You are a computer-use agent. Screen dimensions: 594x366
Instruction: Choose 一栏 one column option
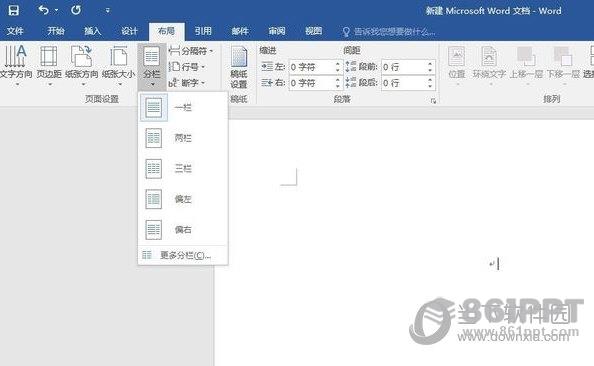click(183, 108)
